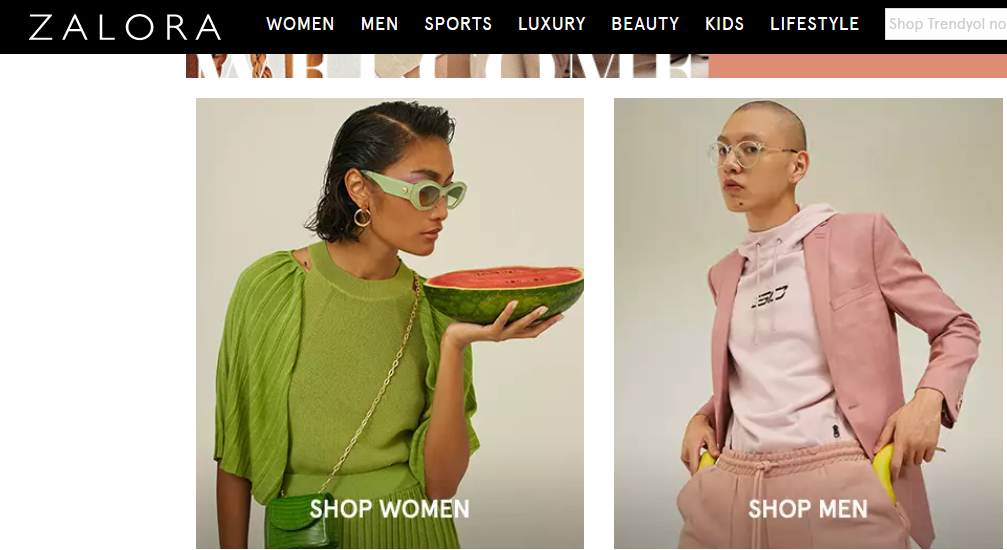Viewport: 1007px width, 550px height.
Task: Open the LUXURY navigation item
Action: coord(552,24)
